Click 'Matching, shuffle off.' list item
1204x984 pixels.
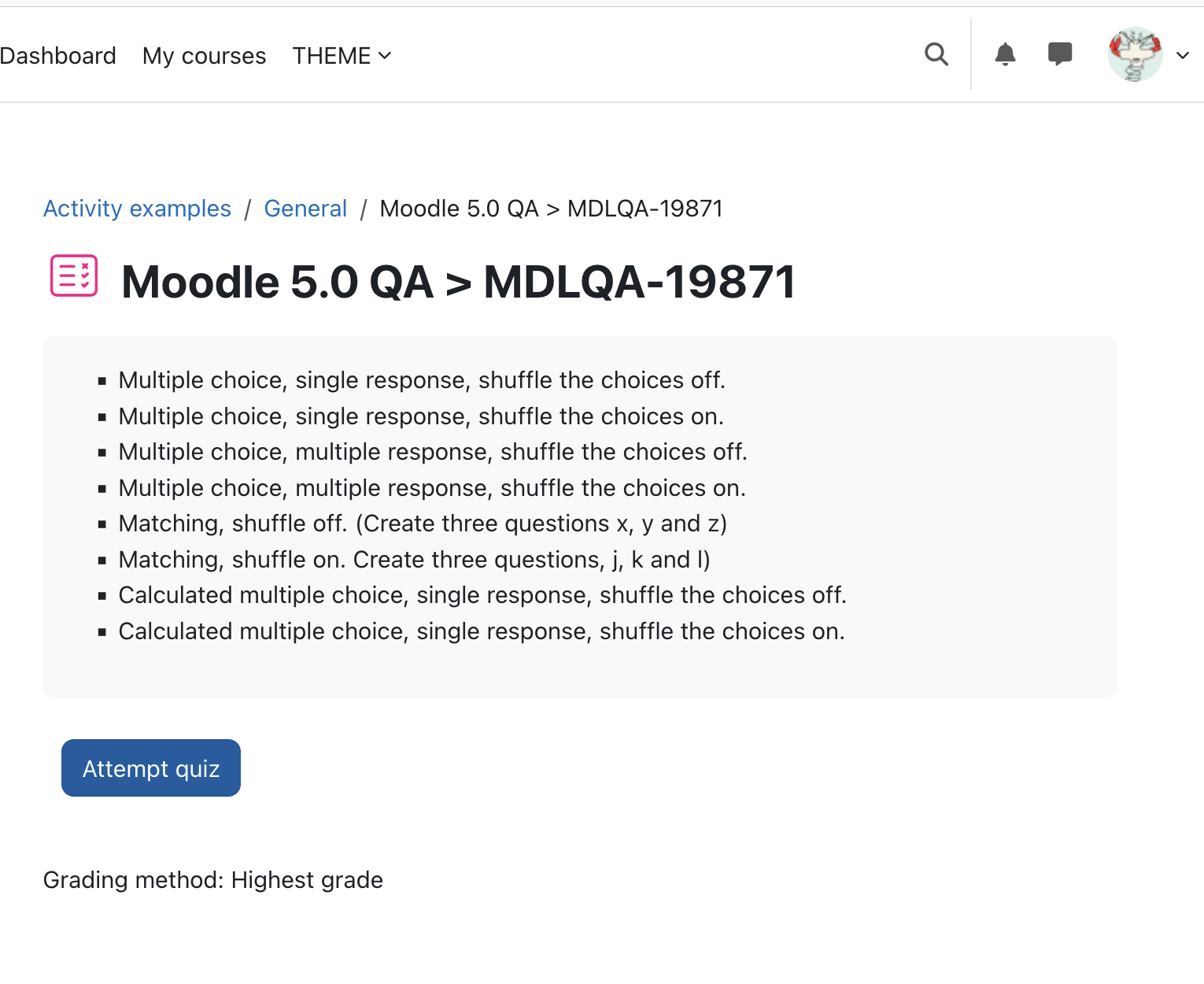click(x=423, y=523)
